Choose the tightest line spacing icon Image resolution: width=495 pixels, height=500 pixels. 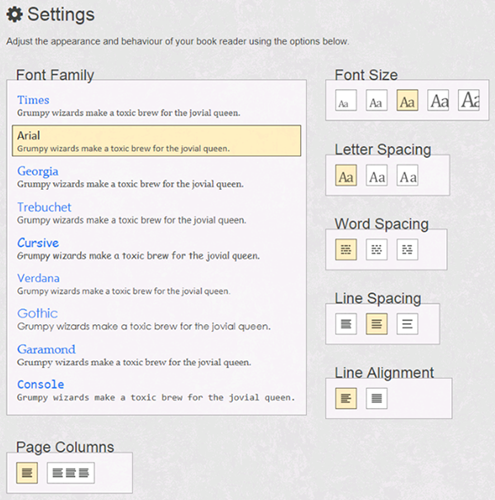[x=346, y=324]
